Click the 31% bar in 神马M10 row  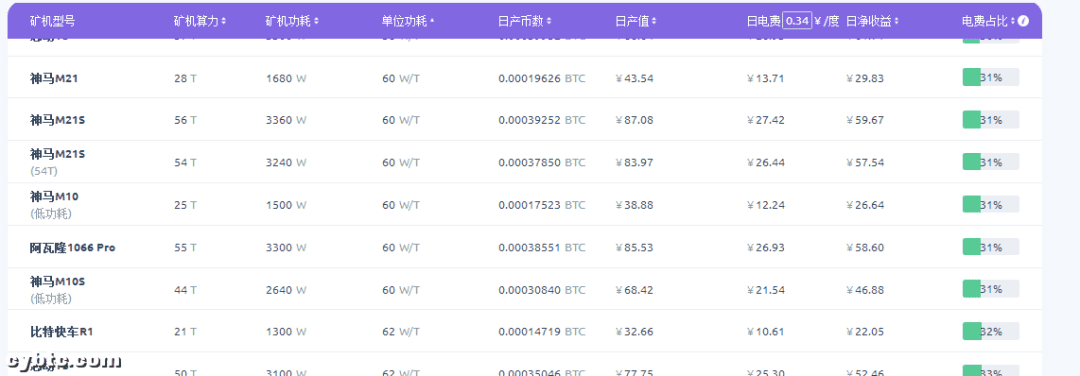[x=990, y=205]
